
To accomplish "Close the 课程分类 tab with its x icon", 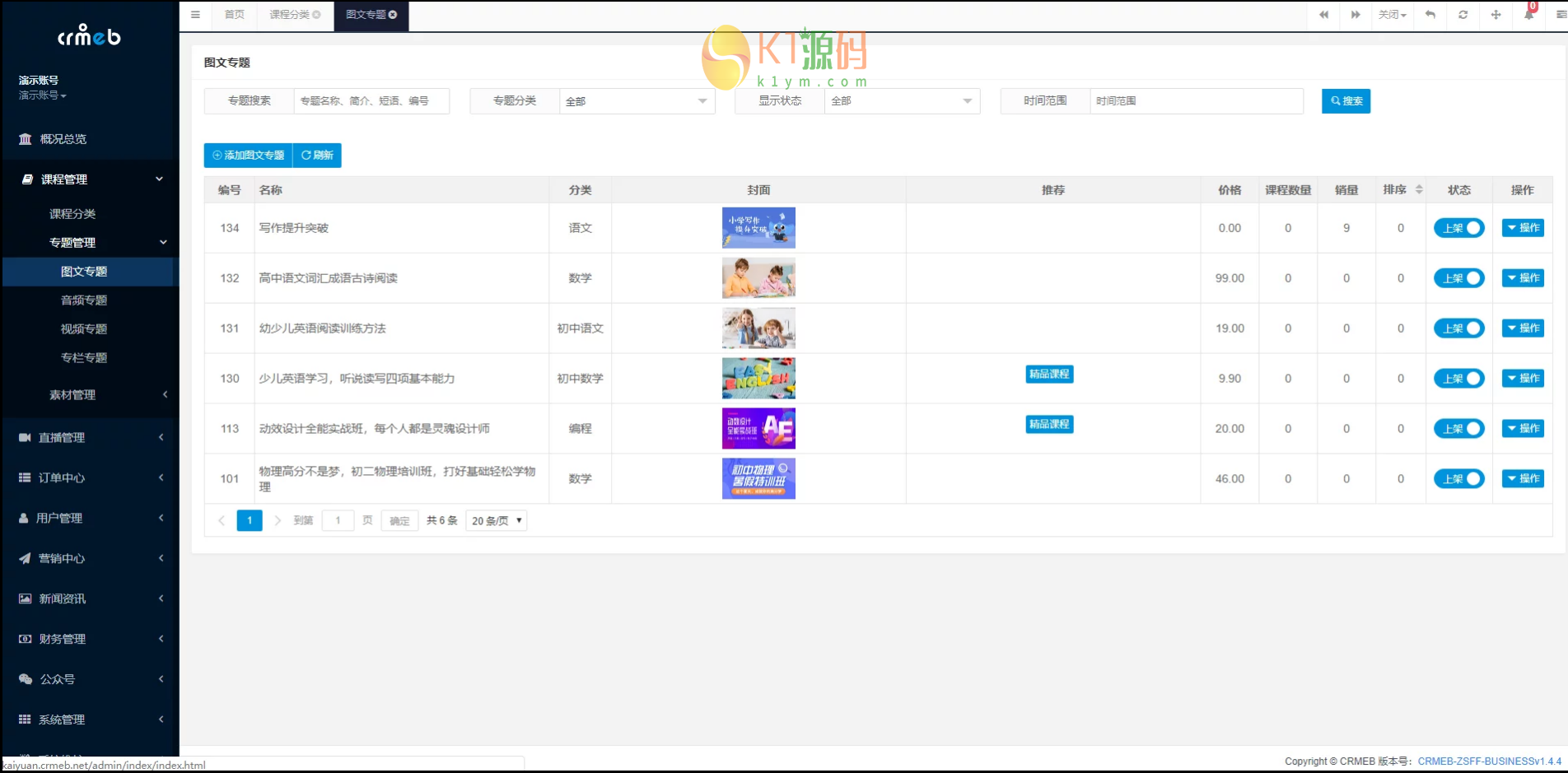I will click(316, 15).
